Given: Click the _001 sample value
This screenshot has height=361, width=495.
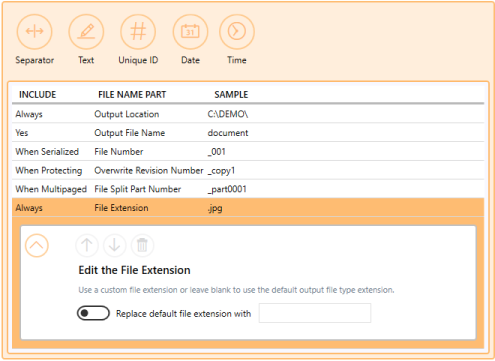Looking at the screenshot, I should click(216, 152).
